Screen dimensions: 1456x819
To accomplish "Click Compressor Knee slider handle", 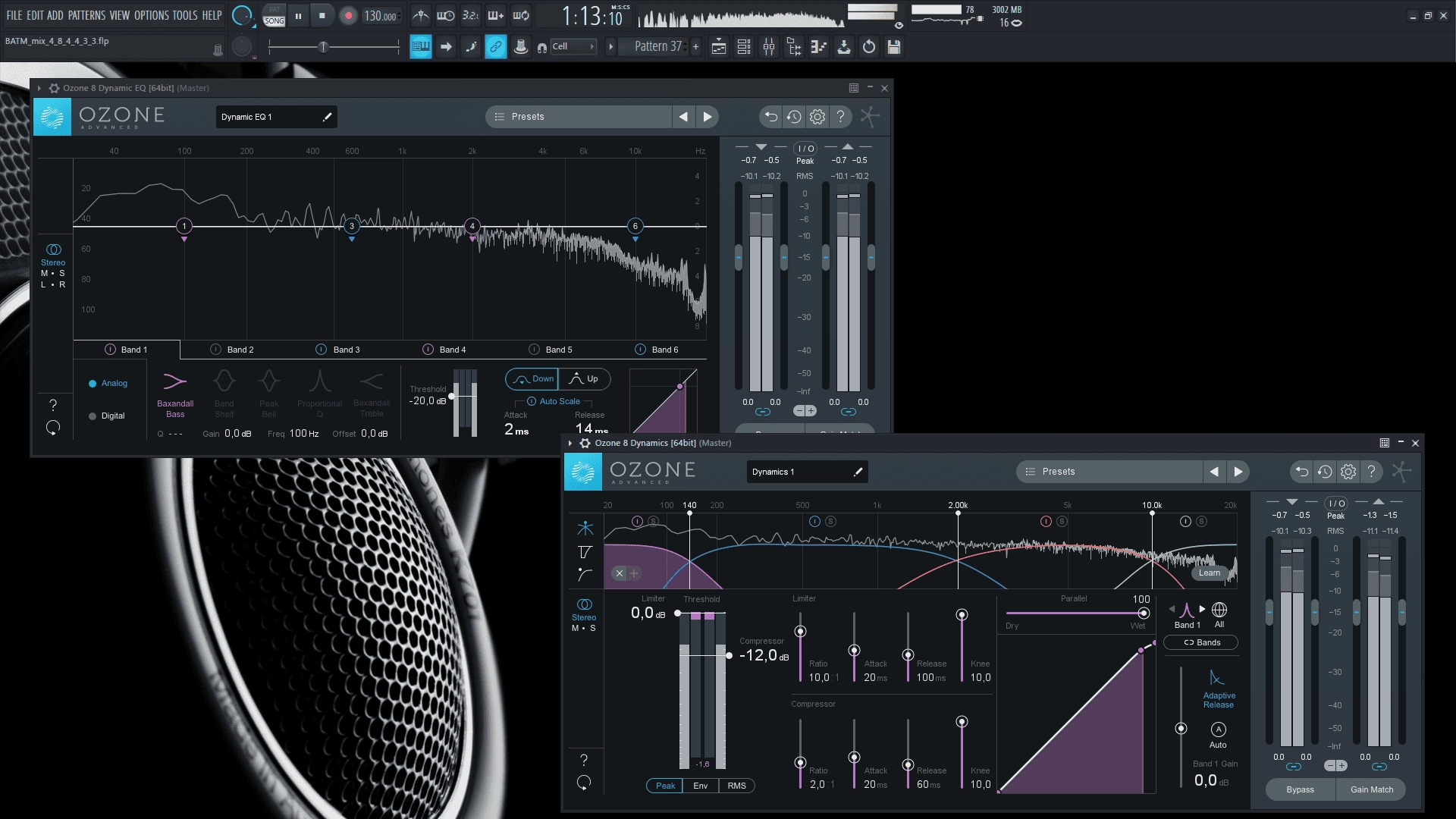I will [x=962, y=722].
